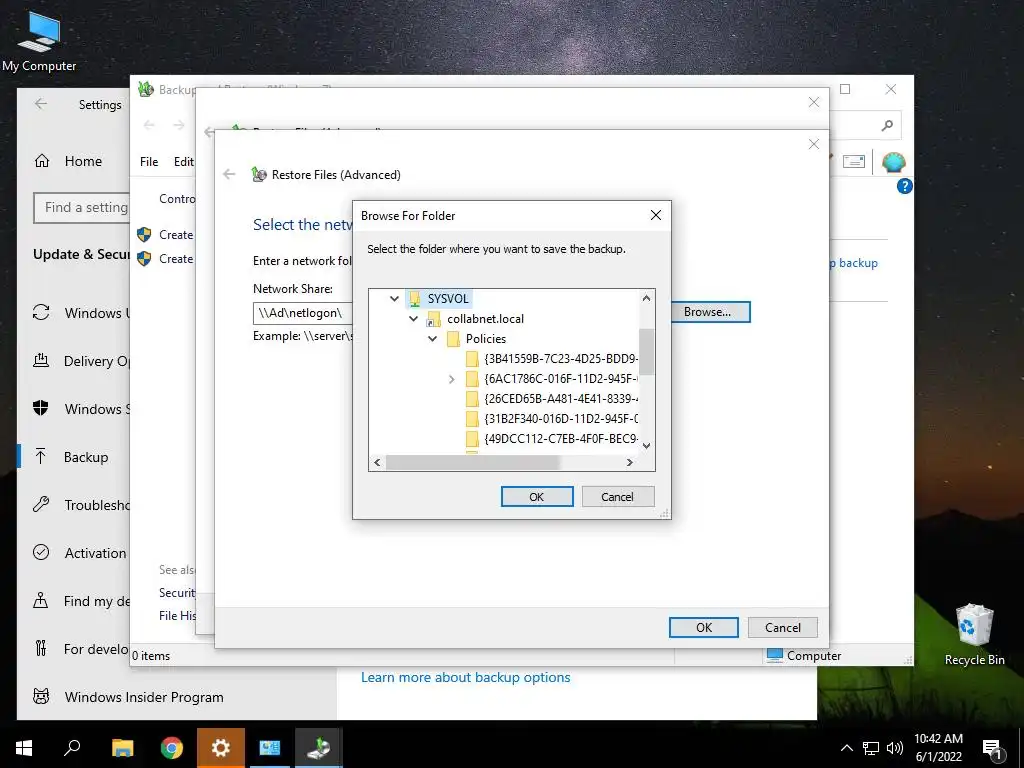Open the Edit menu in Backup window
Image resolution: width=1024 pixels, height=768 pixels.
click(x=184, y=161)
